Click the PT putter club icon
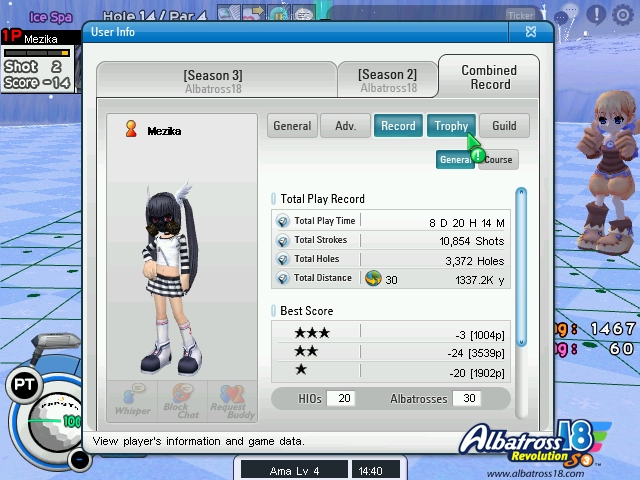640x480 pixels. (22, 383)
